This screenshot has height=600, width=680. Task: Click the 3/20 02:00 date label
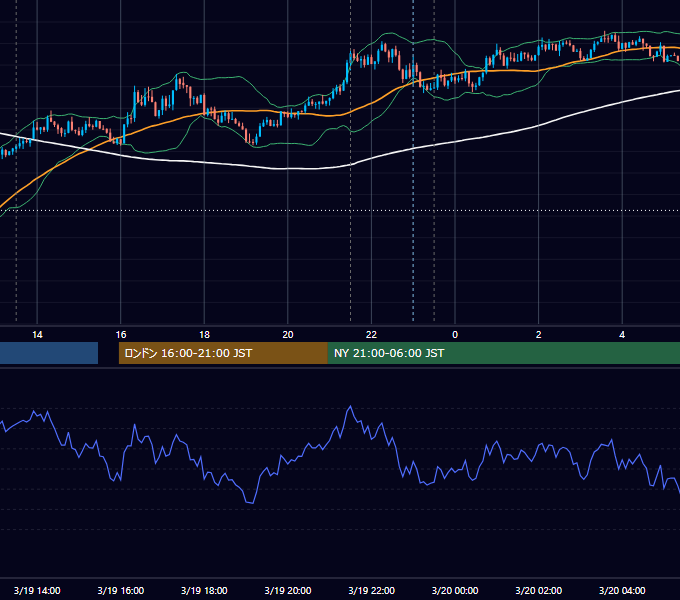point(539,590)
